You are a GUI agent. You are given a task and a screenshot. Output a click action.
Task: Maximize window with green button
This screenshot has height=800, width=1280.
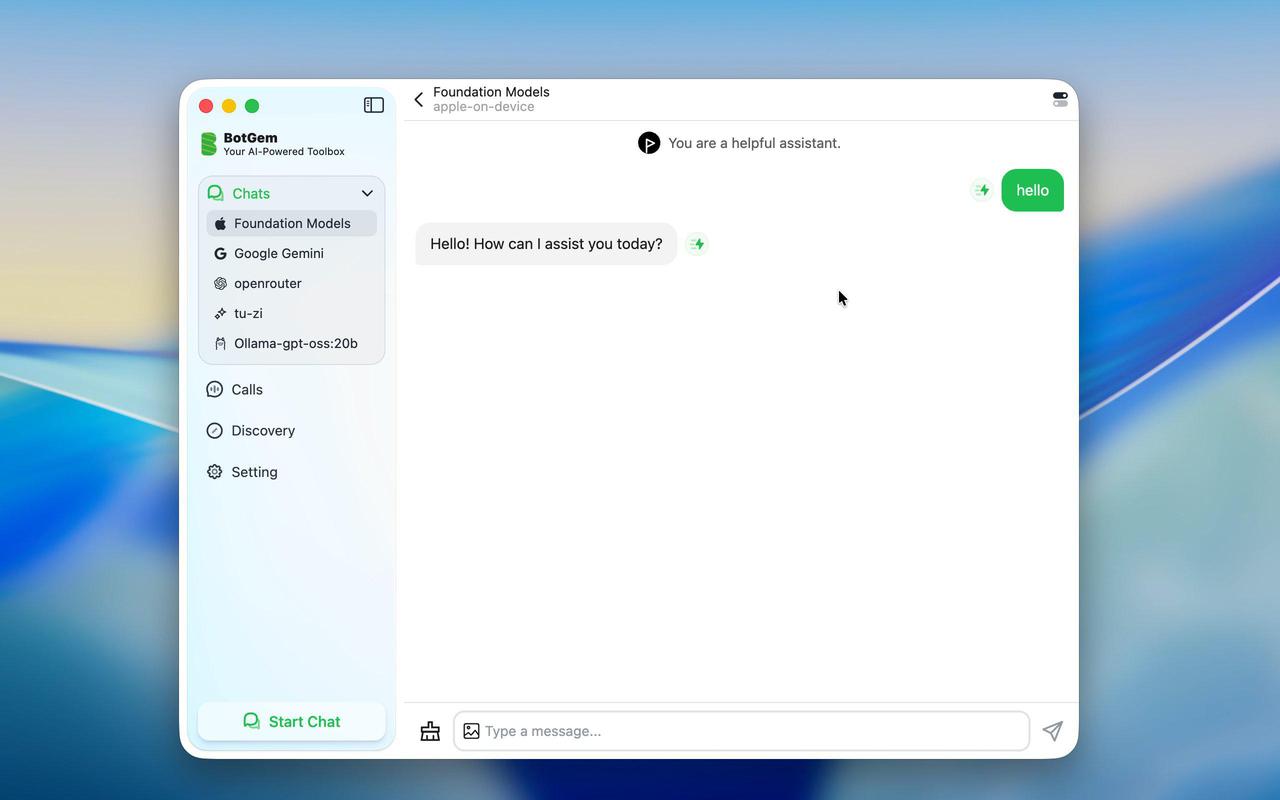pyautogui.click(x=252, y=106)
